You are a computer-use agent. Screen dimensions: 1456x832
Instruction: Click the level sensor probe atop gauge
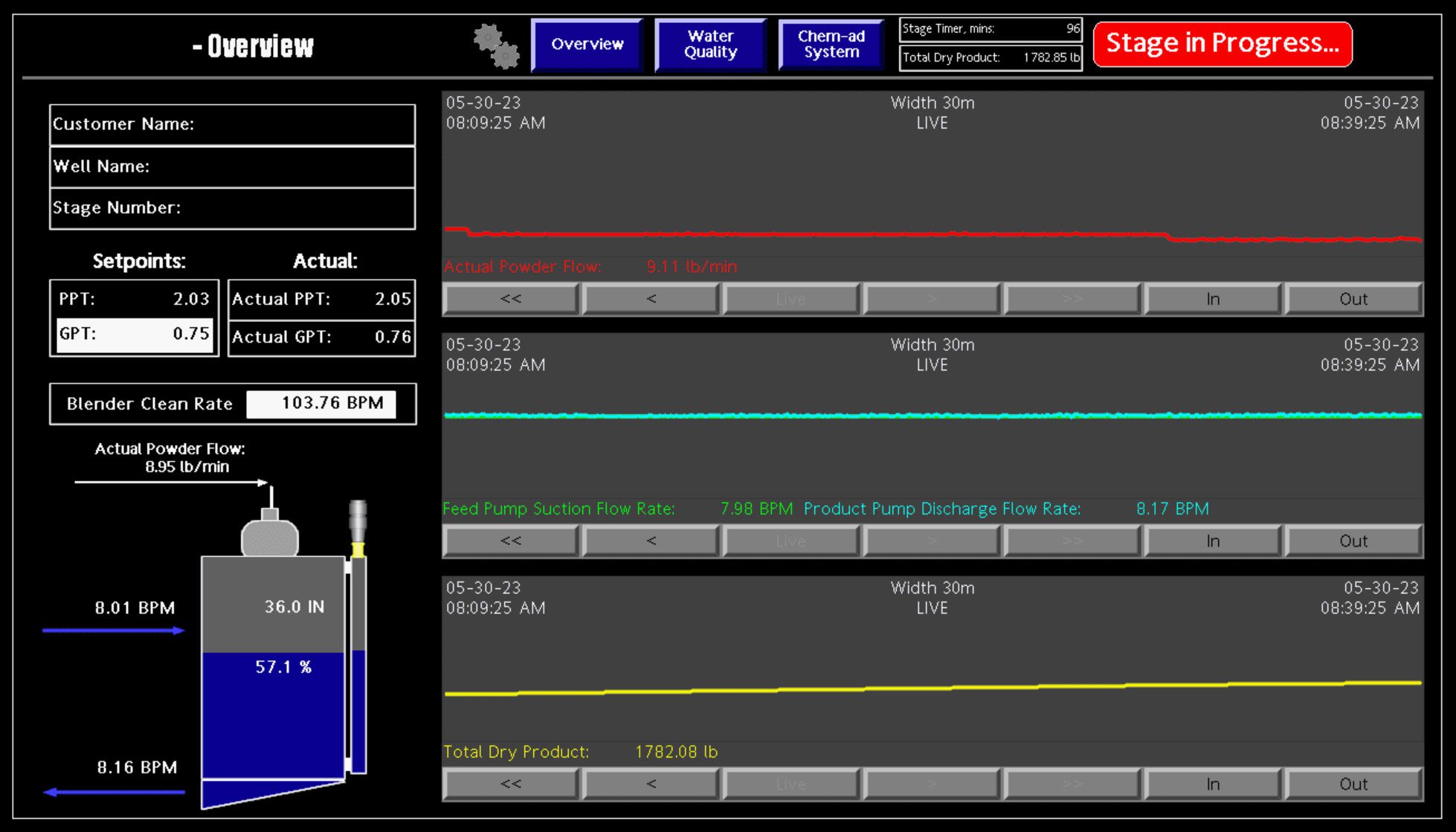click(x=358, y=528)
